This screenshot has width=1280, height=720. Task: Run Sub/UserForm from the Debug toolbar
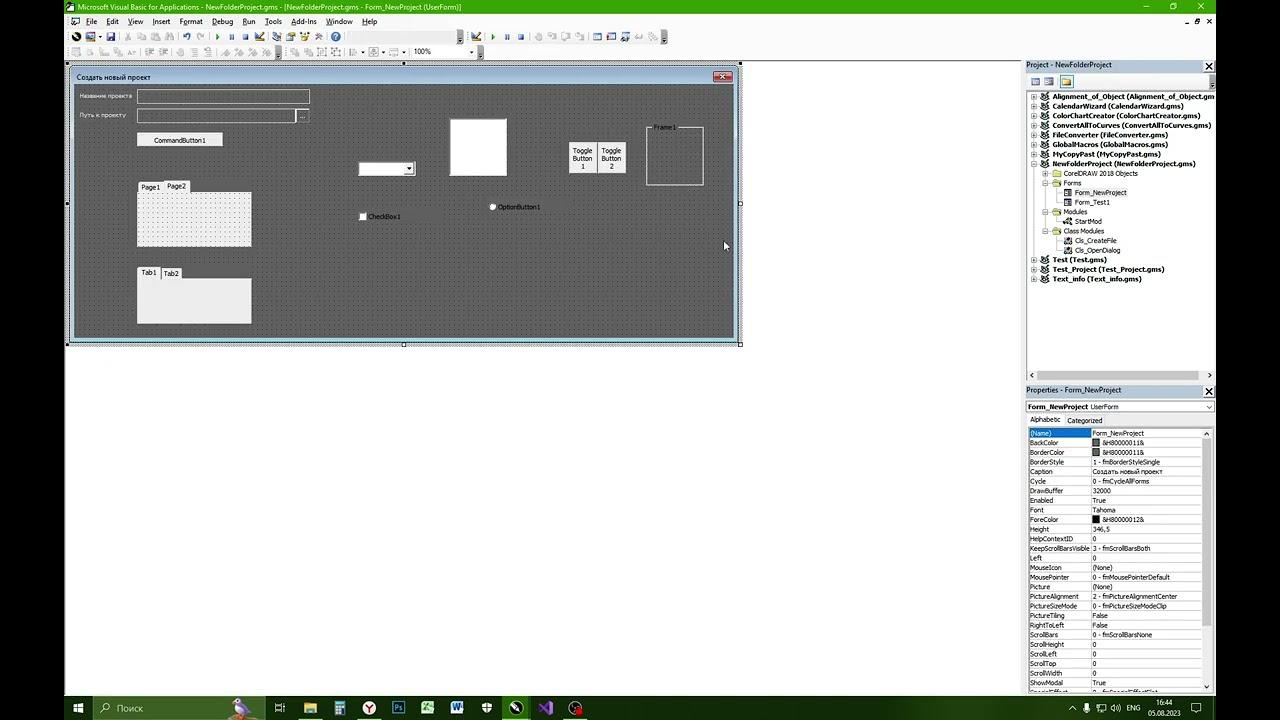493,37
